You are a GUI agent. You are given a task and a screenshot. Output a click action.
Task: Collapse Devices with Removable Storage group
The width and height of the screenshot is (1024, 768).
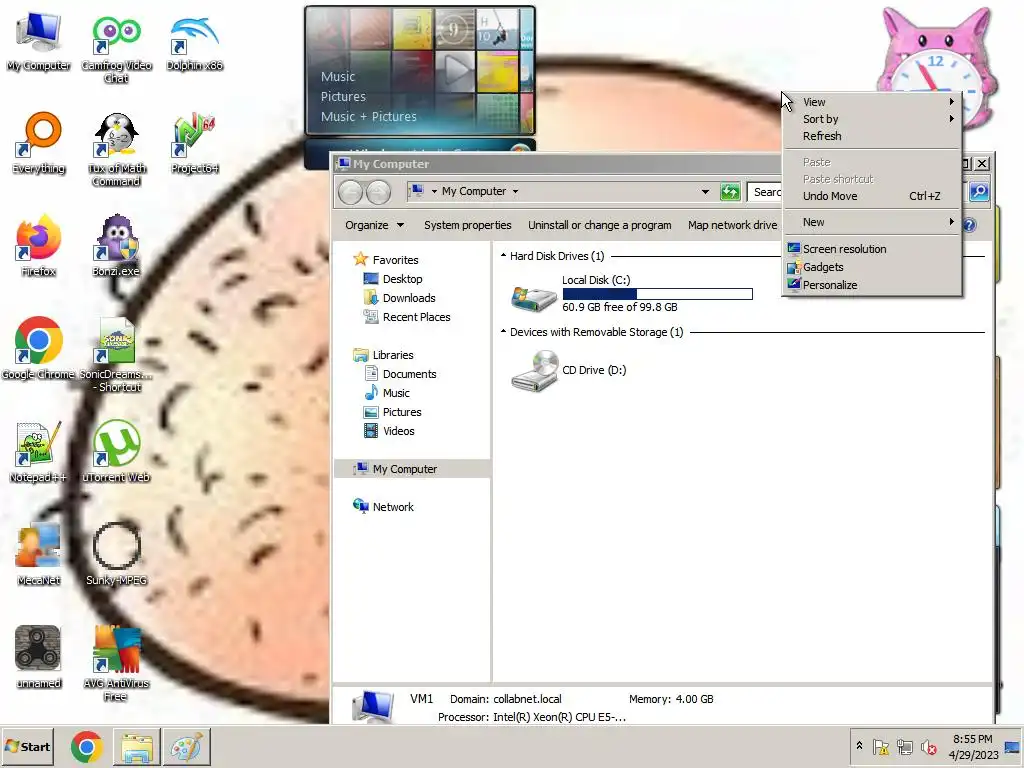point(504,332)
